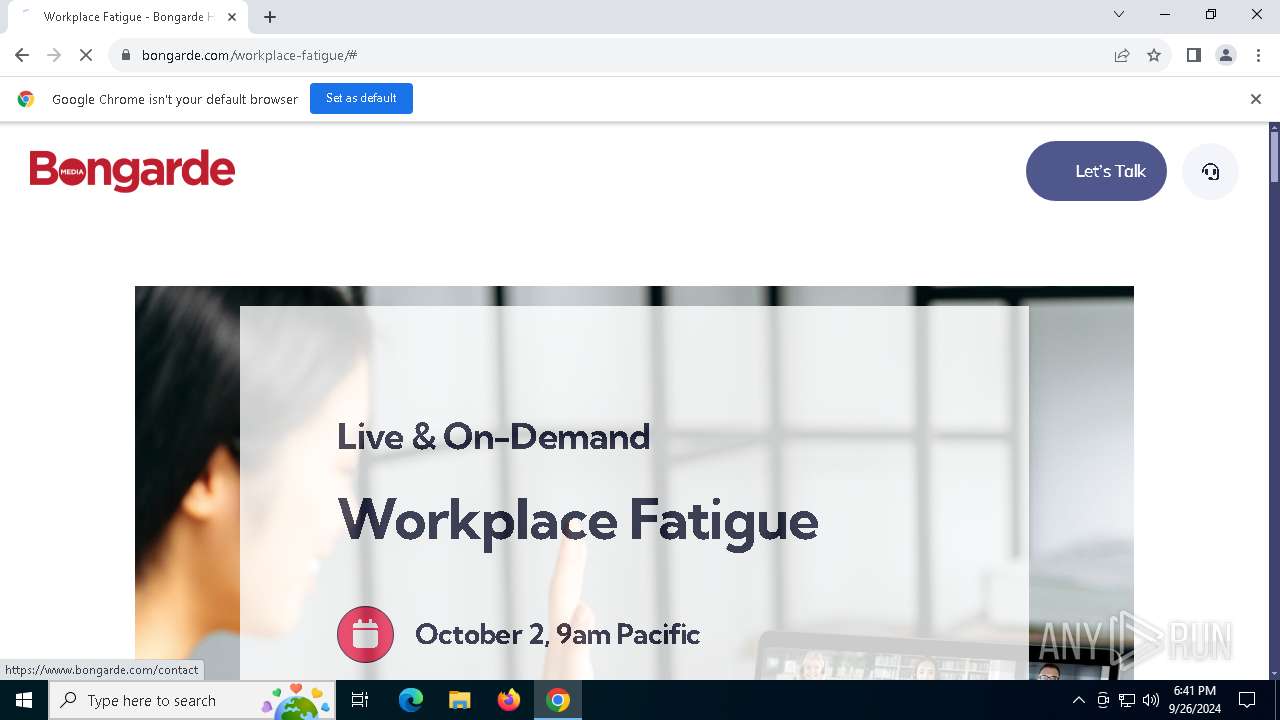This screenshot has width=1280, height=720.
Task: Expand the tab search dropdown
Action: [x=1119, y=14]
